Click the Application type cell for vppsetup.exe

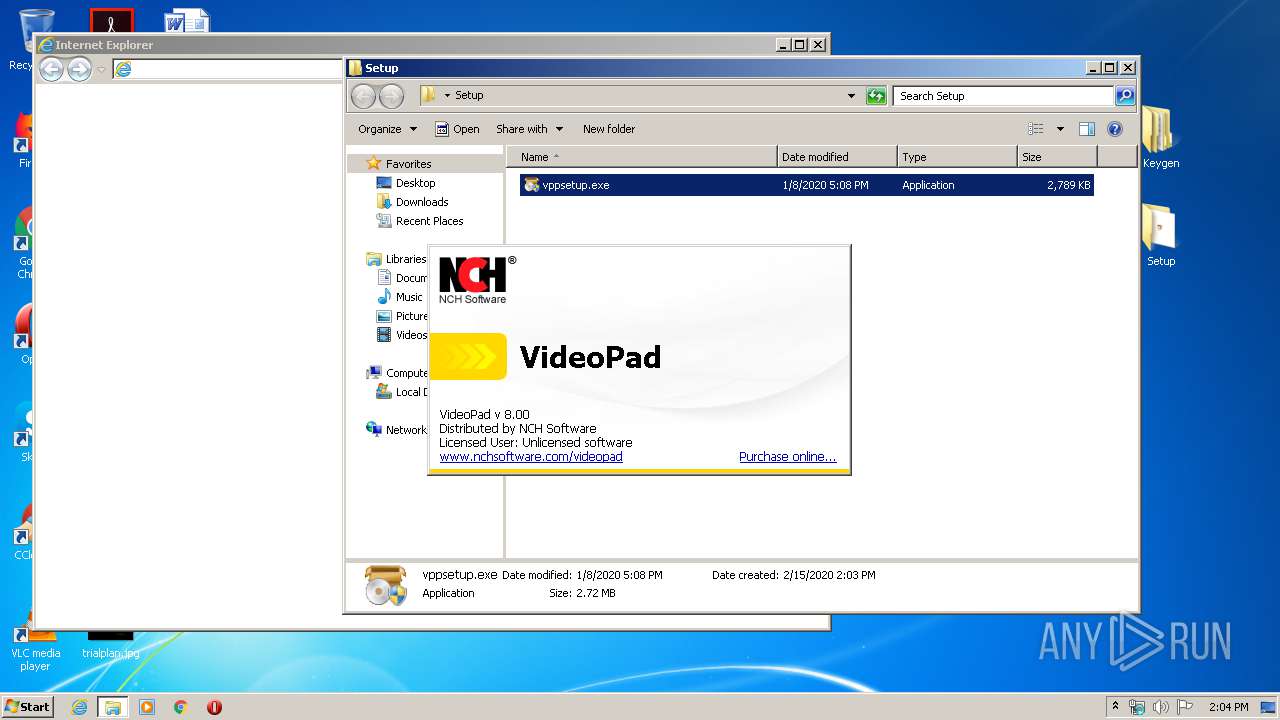[928, 185]
